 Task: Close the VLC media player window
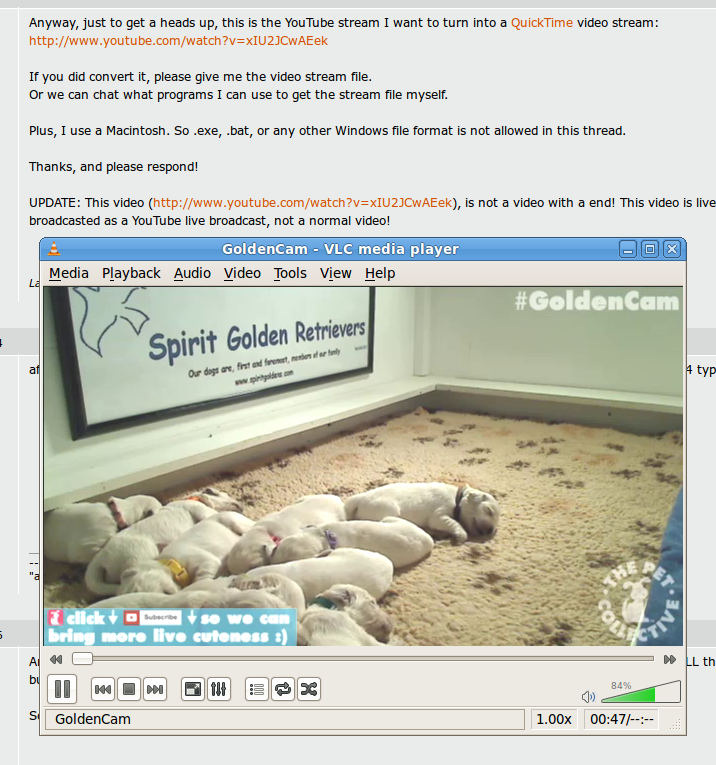[x=672, y=249]
